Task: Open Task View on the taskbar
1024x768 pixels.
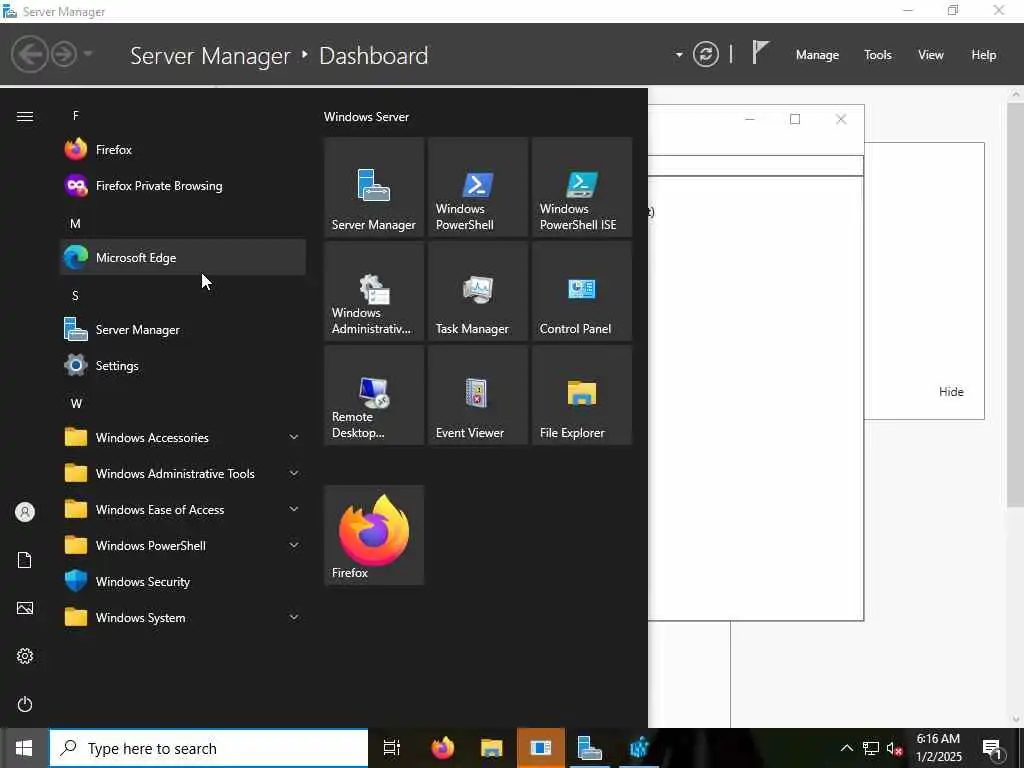Action: pyautogui.click(x=392, y=748)
